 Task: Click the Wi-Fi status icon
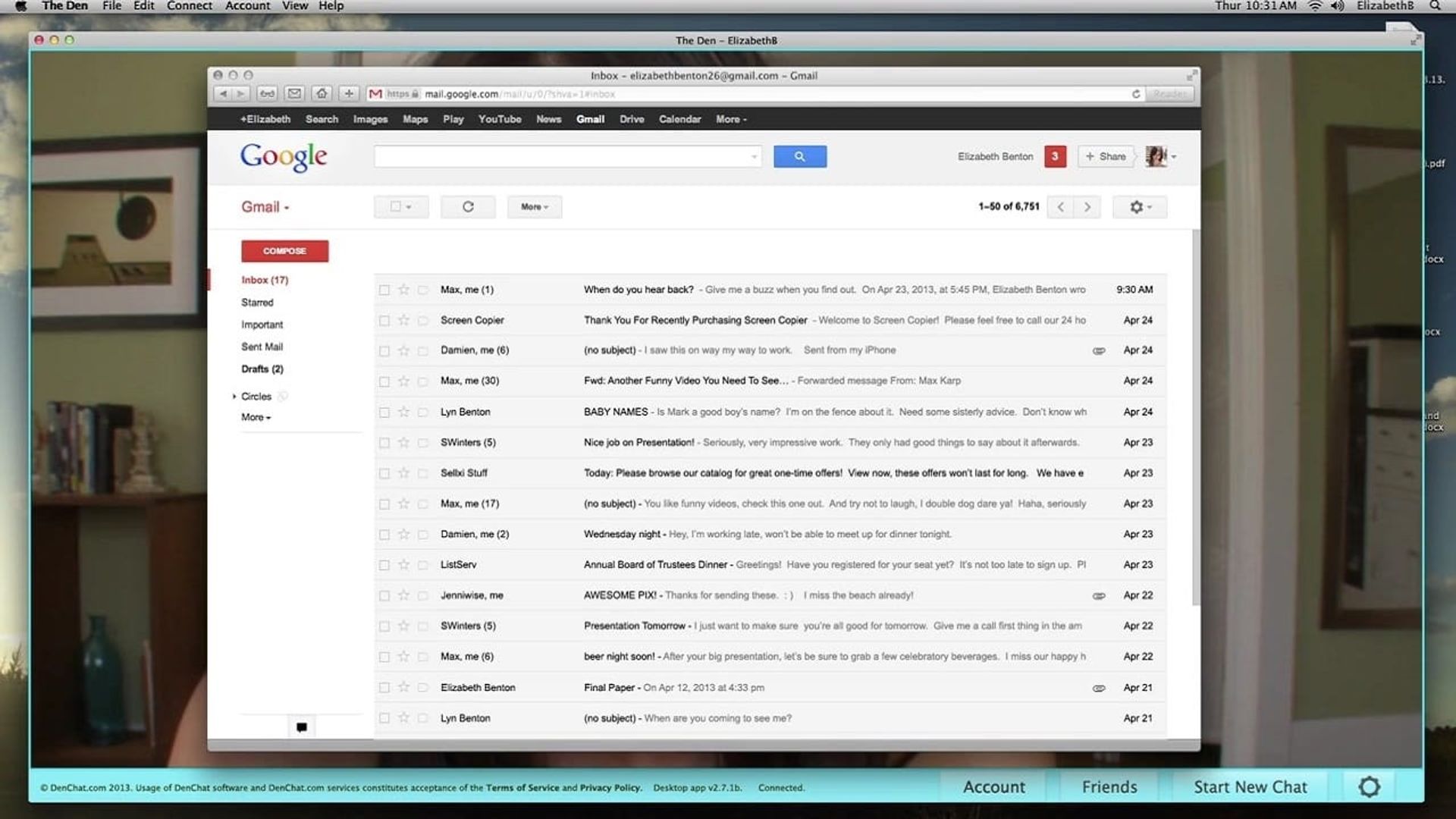1314,5
